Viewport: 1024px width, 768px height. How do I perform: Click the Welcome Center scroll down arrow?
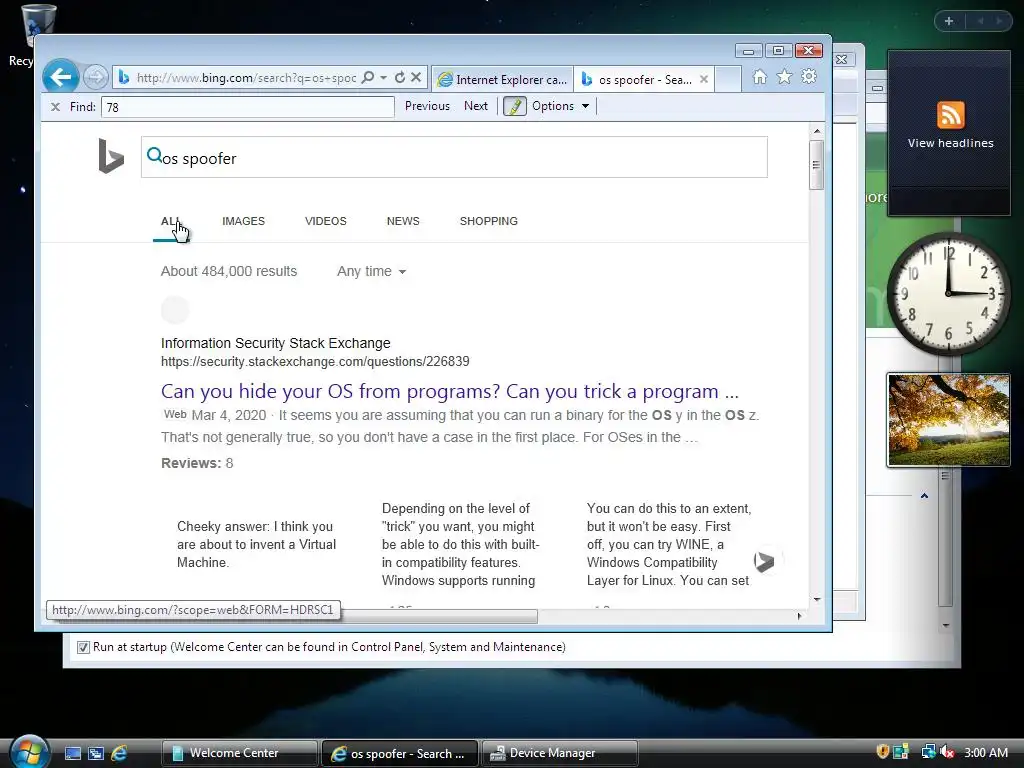(x=946, y=626)
